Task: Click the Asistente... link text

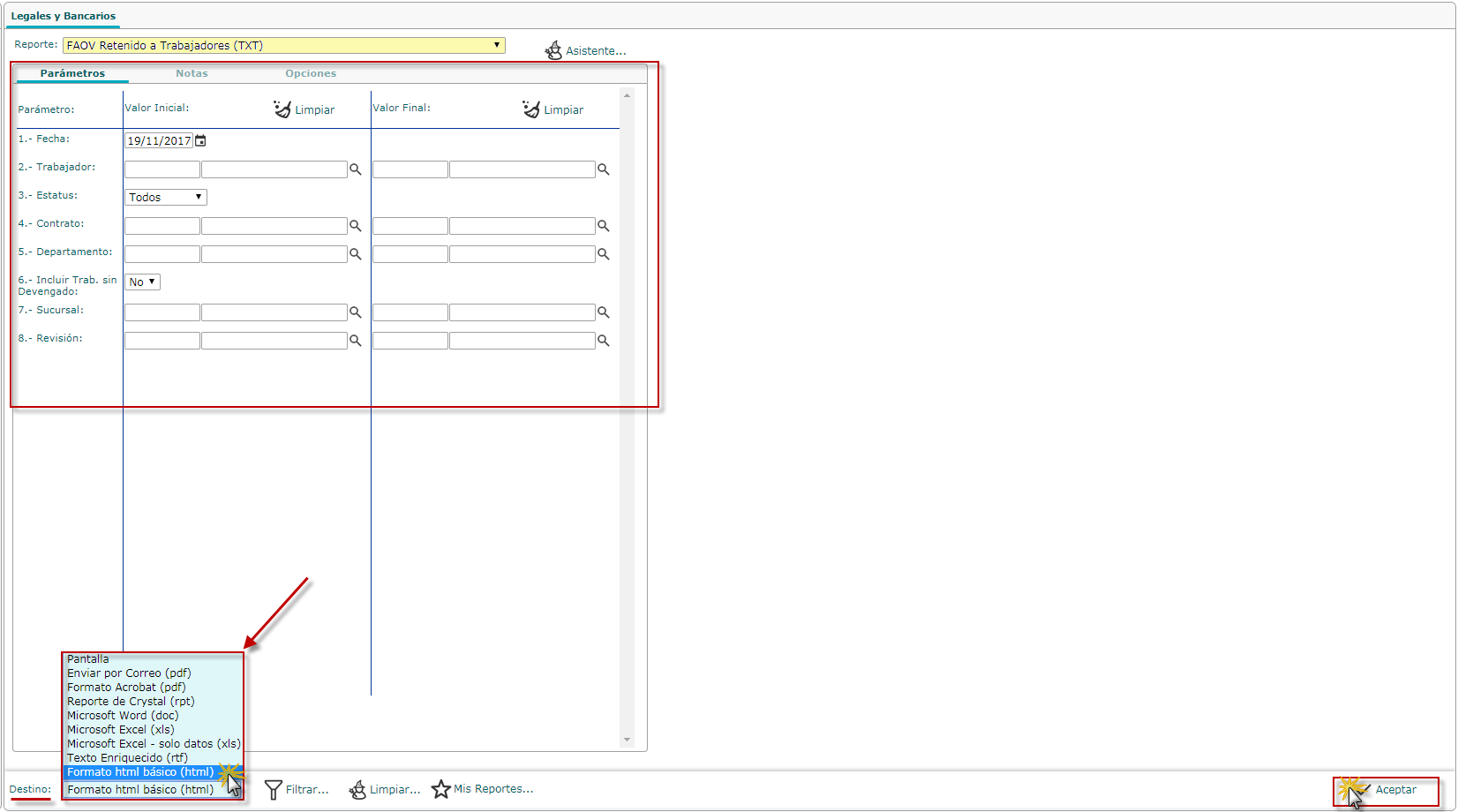Action: click(x=596, y=51)
